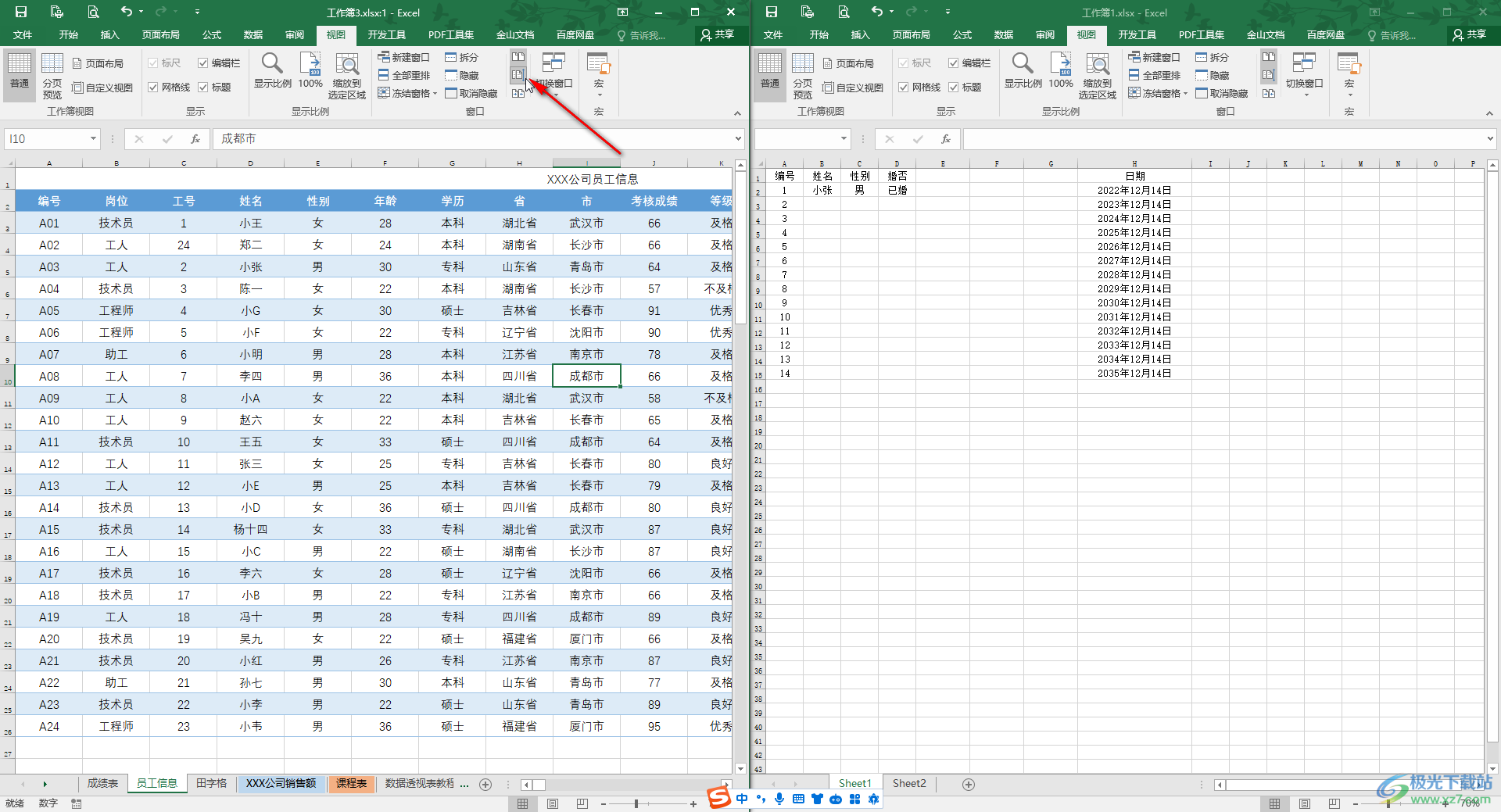Click 自定义视图 in left window
Viewport: 1501px width, 812px height.
point(102,88)
